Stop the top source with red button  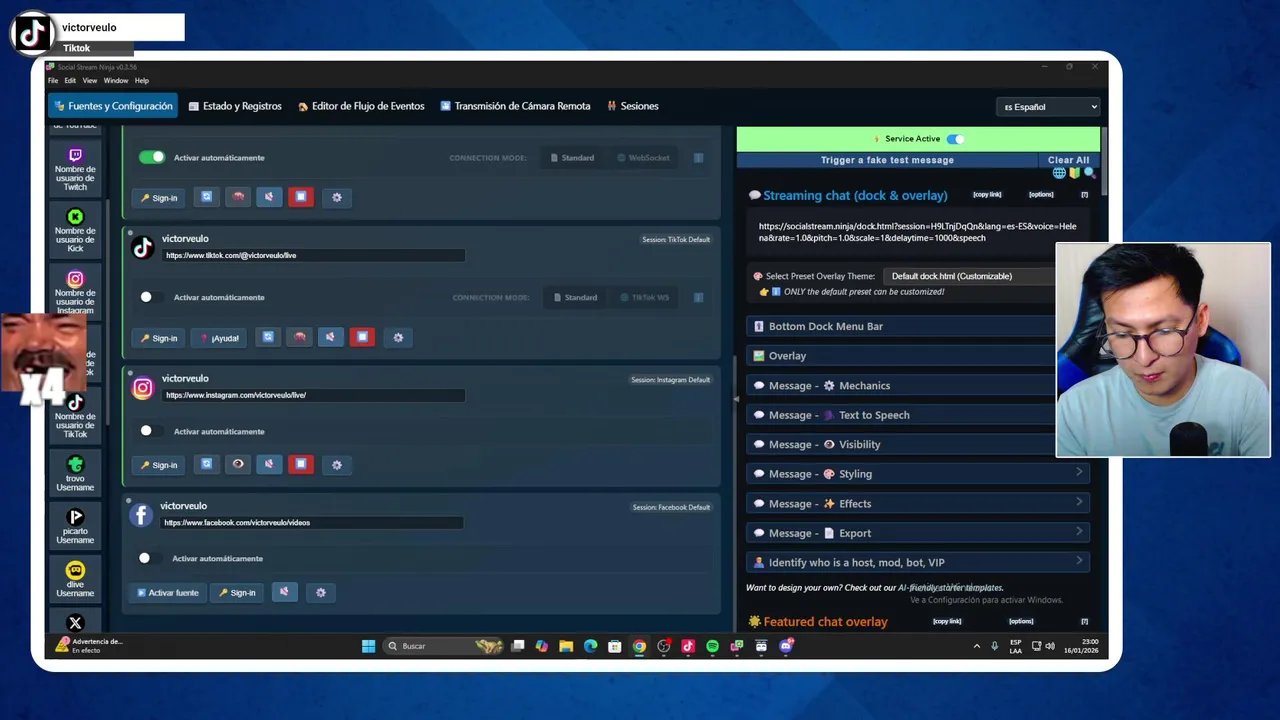point(301,197)
